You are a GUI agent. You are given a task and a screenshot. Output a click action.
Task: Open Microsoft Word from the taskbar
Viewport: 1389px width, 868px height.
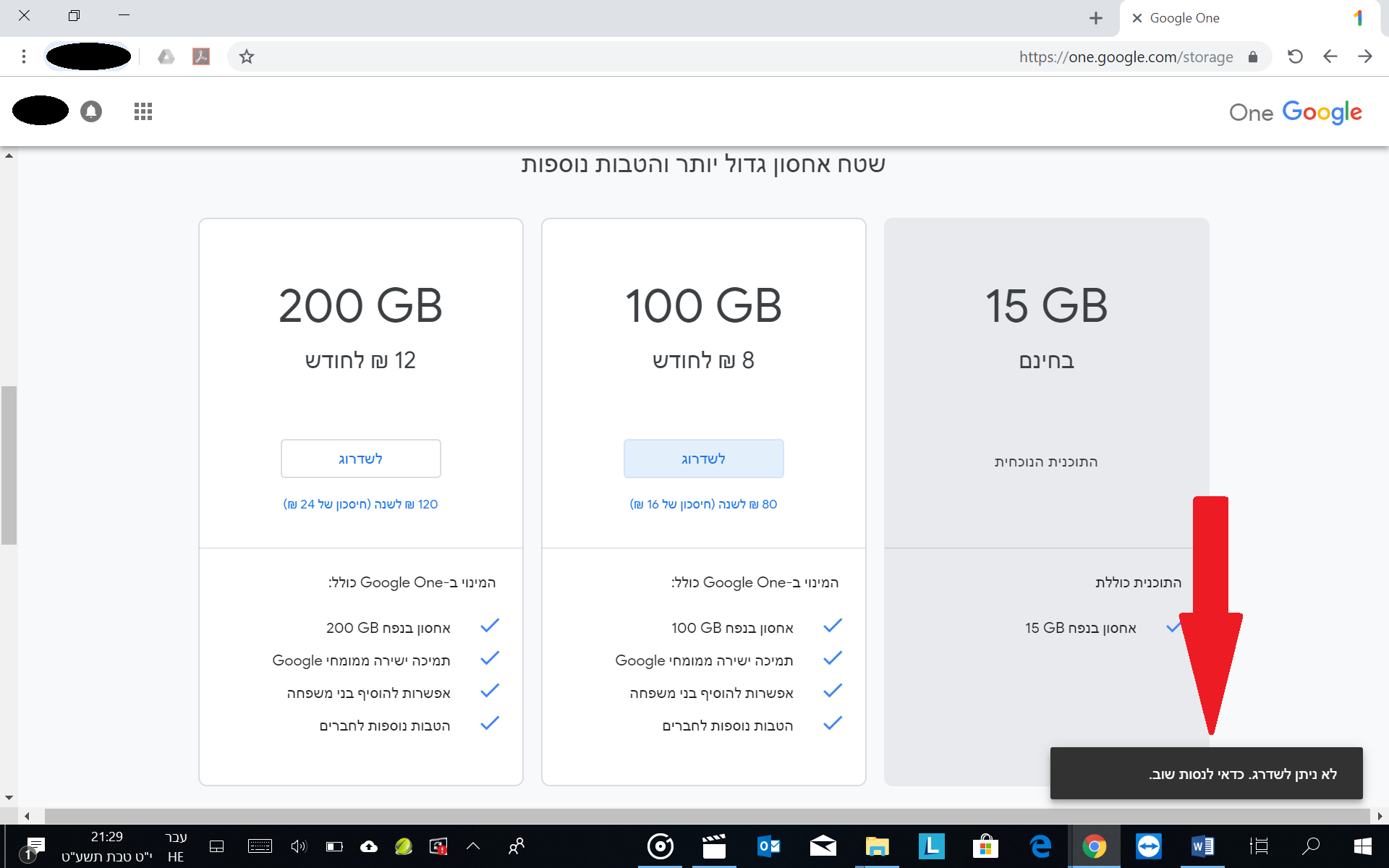[x=1202, y=846]
